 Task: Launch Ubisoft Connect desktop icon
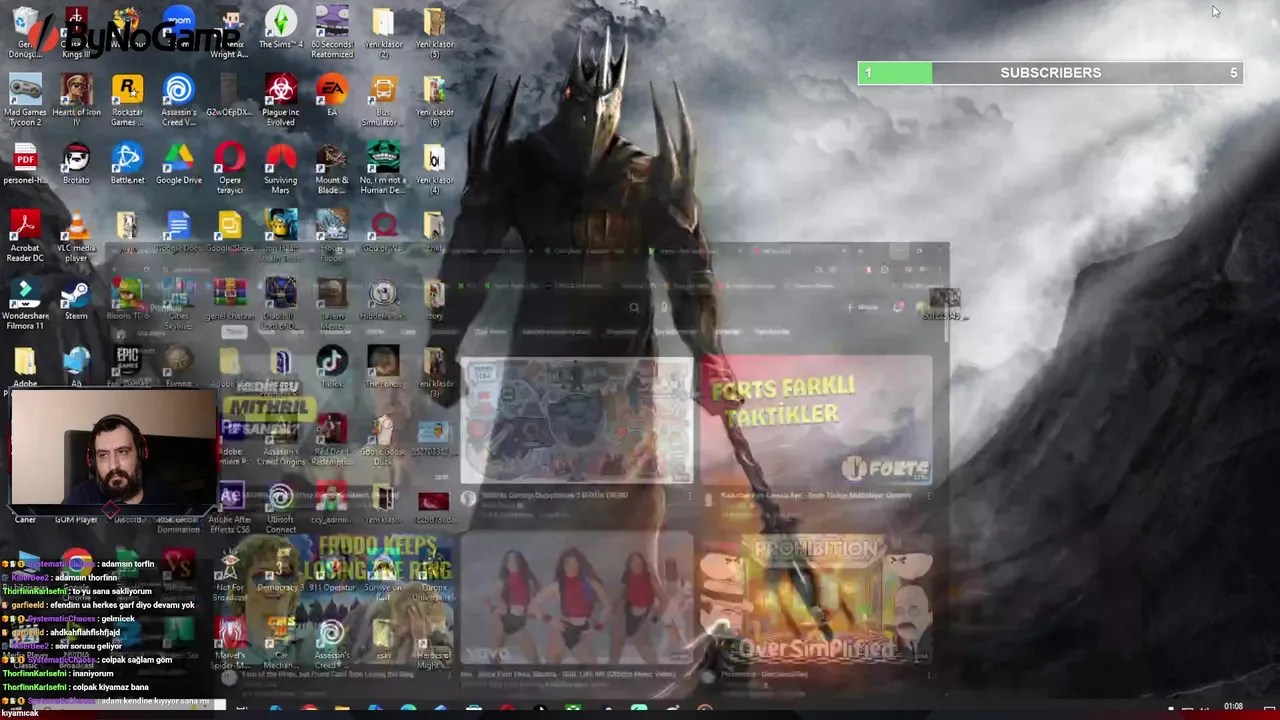coord(281,508)
